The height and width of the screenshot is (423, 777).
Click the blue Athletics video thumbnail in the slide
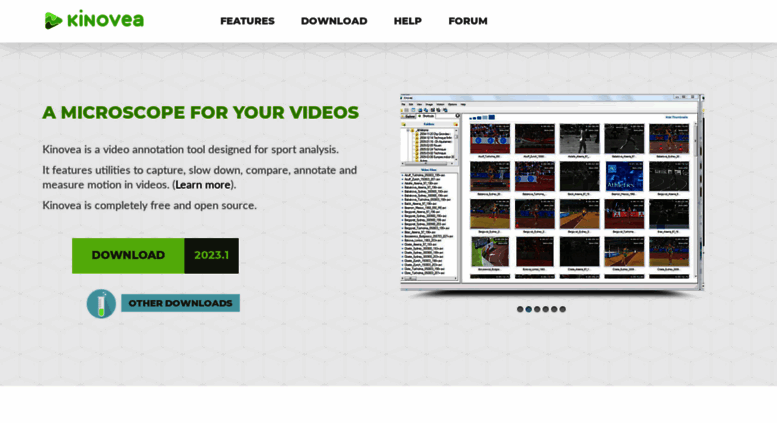624,177
